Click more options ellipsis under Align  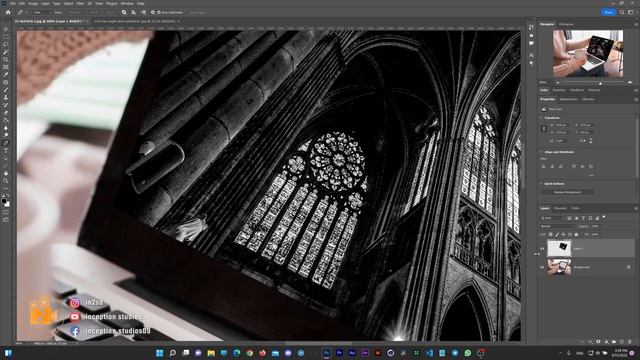591,175
